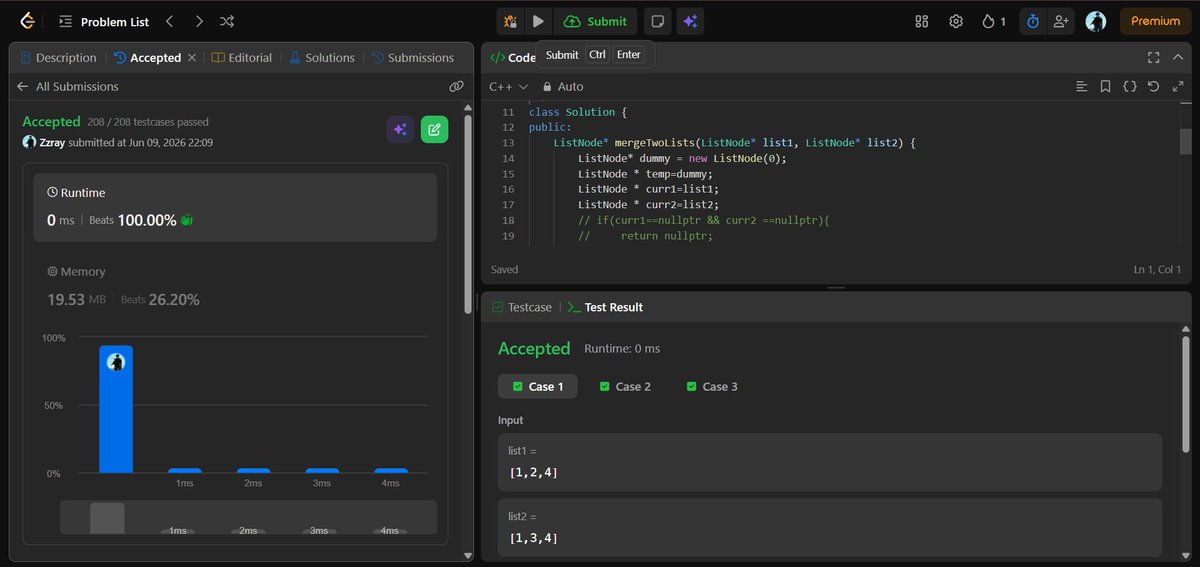Submit the solution
Viewport: 1200px width, 567px height.
[596, 21]
